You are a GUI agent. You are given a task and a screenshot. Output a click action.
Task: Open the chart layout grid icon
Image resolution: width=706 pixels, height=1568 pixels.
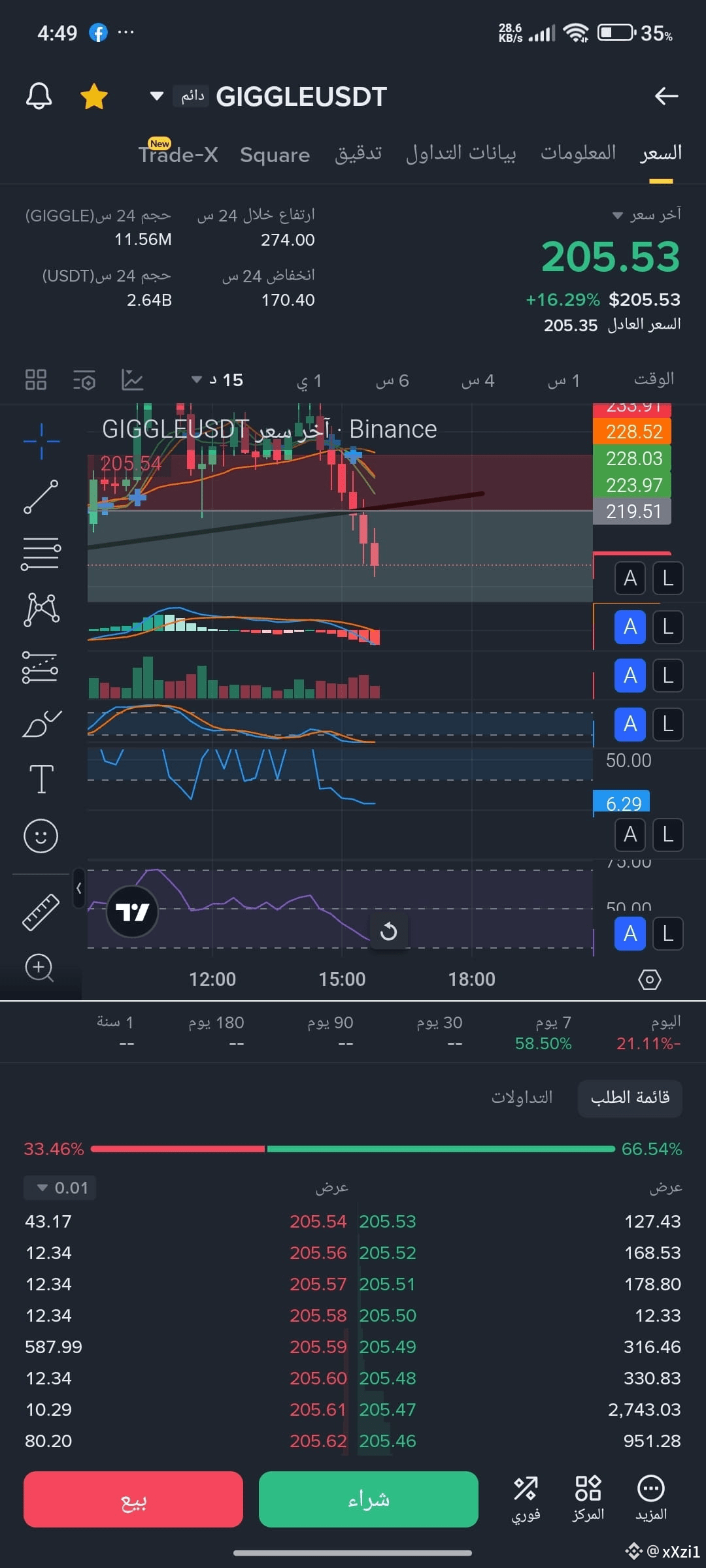[36, 380]
